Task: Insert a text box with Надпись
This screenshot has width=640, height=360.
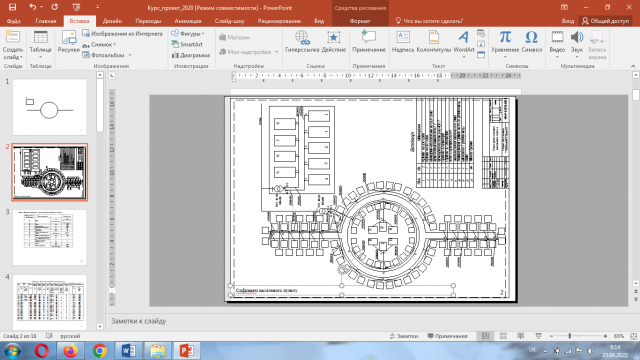Action: 403,42
